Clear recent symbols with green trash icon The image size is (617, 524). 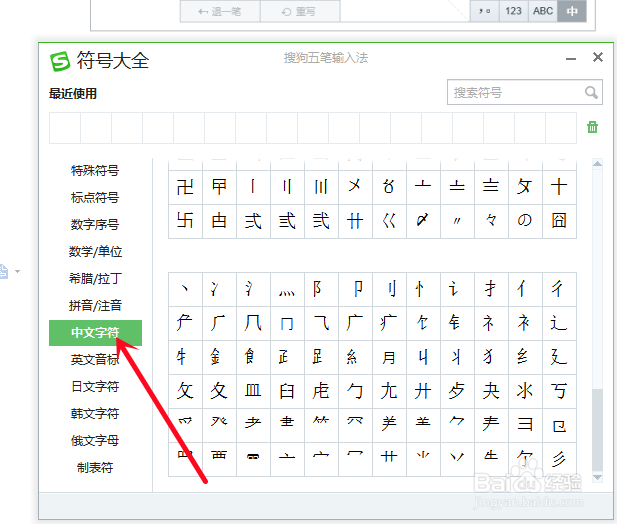(x=592, y=127)
